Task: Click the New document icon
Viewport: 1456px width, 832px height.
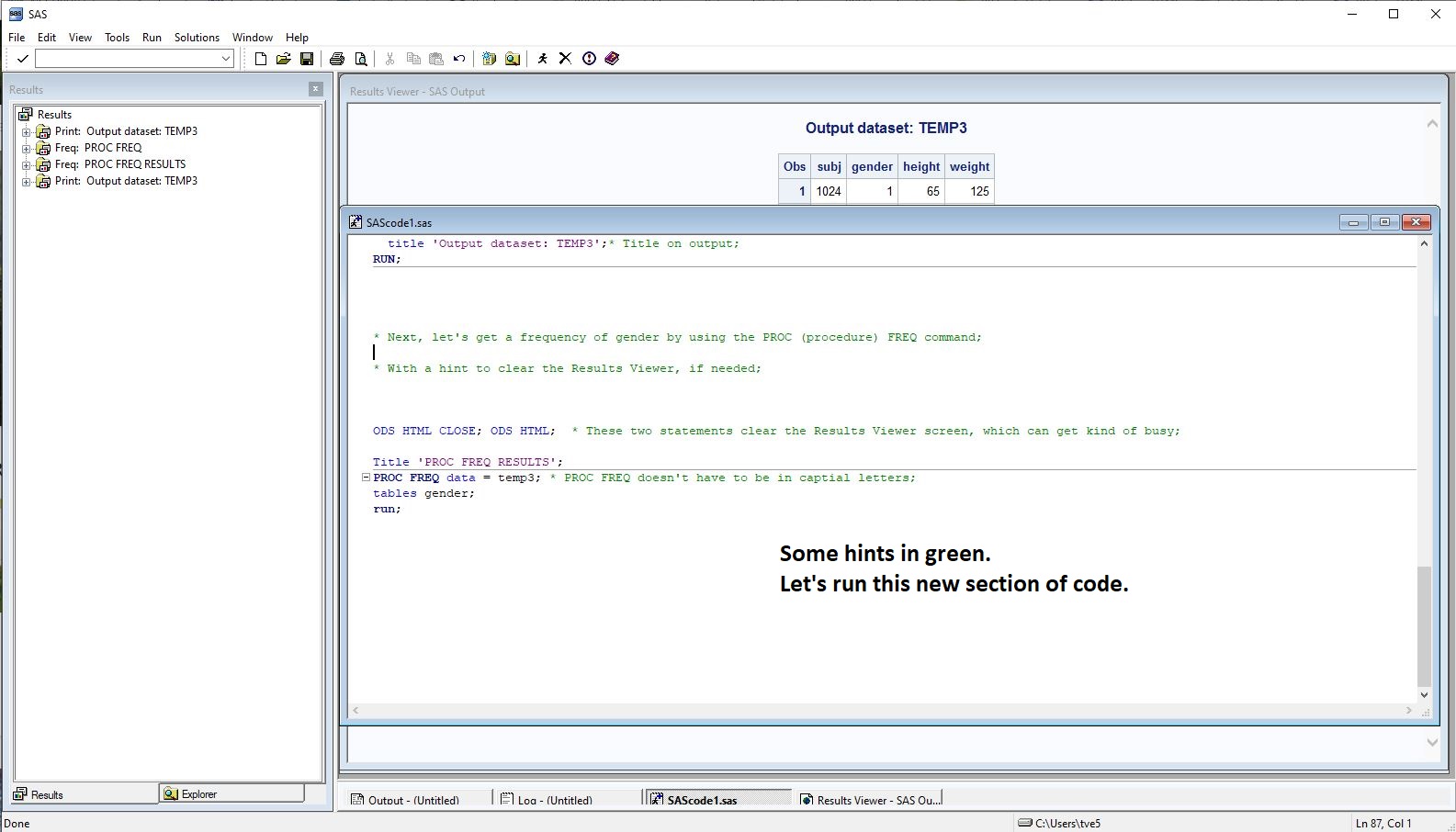Action: tap(261, 59)
